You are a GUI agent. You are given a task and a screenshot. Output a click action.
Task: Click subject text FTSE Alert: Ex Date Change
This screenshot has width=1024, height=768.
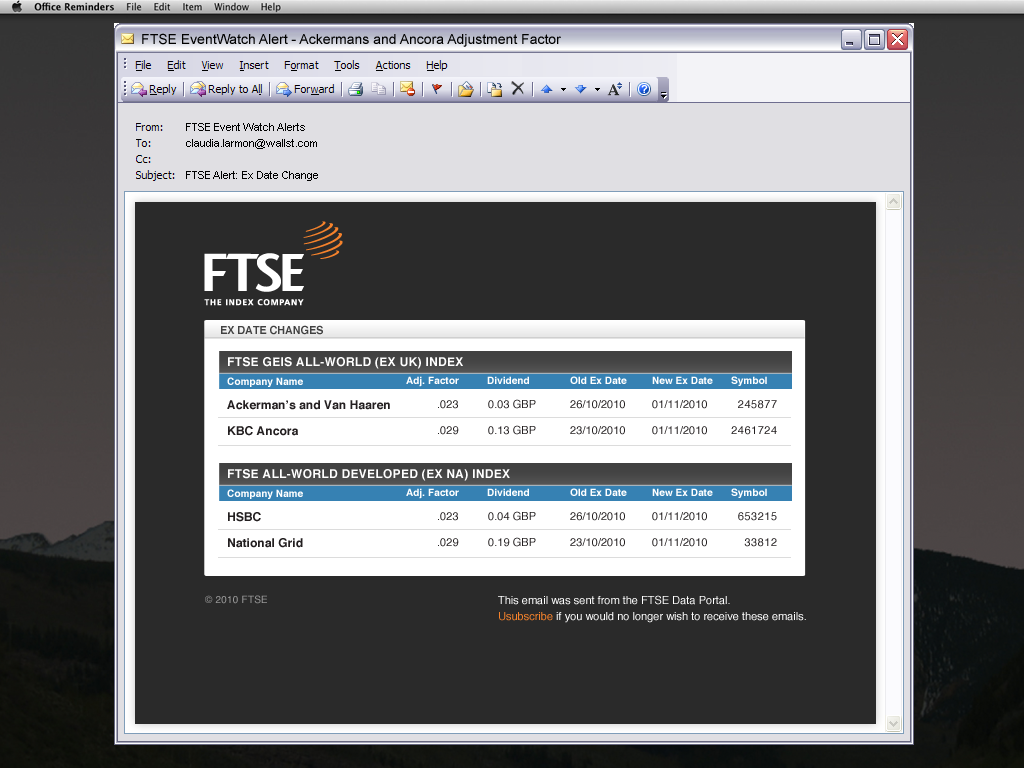click(251, 175)
